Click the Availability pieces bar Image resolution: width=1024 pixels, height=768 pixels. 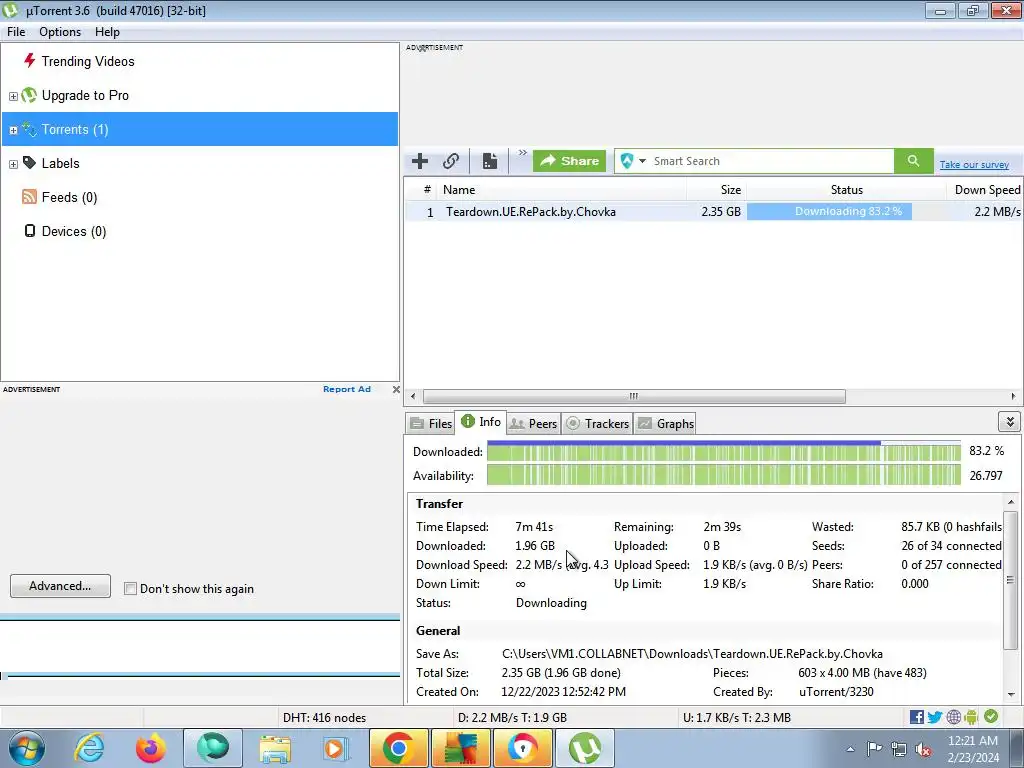point(724,475)
